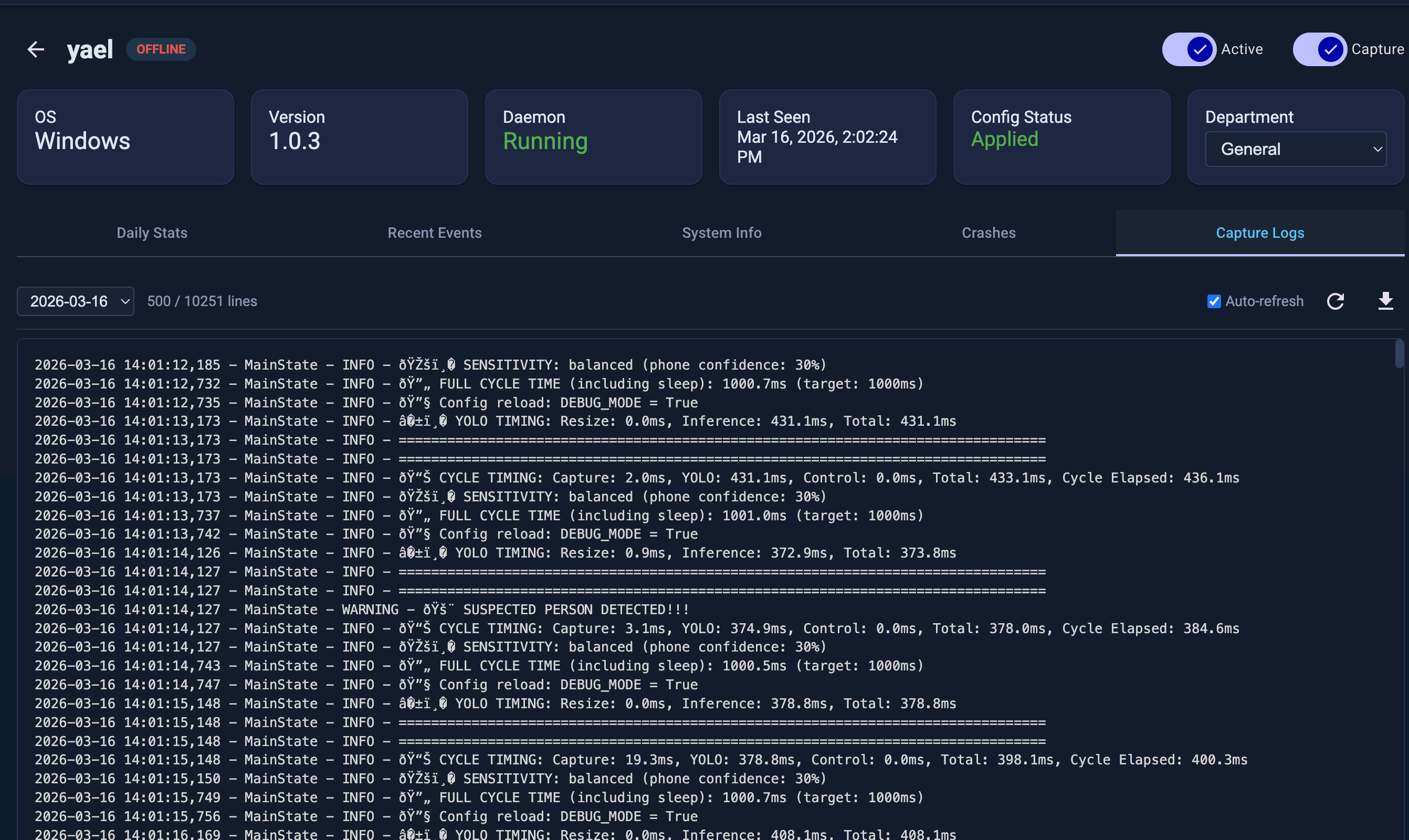The width and height of the screenshot is (1409, 840).
Task: Click the Last Seen timestamp text
Action: [817, 146]
